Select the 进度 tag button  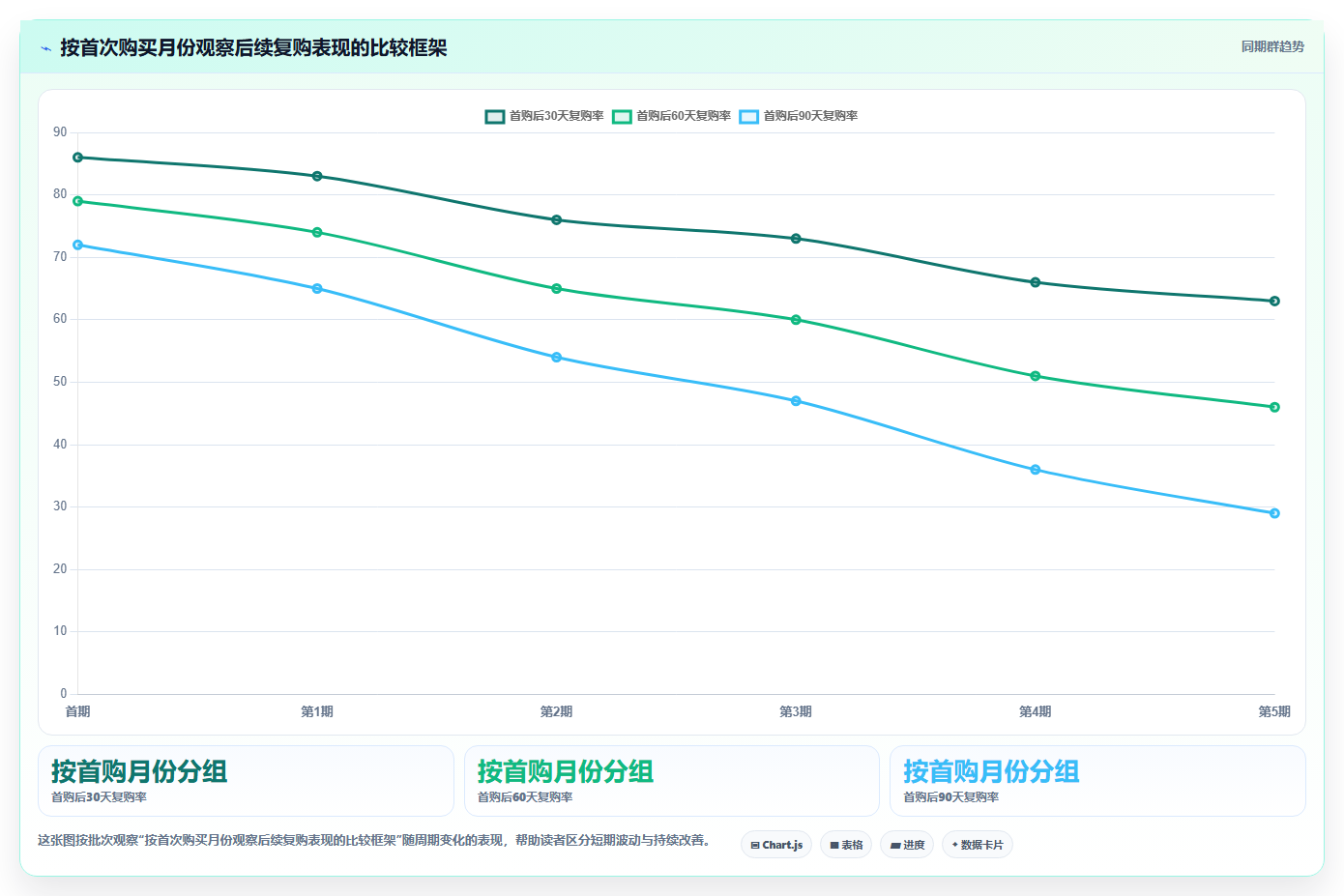coord(907,845)
